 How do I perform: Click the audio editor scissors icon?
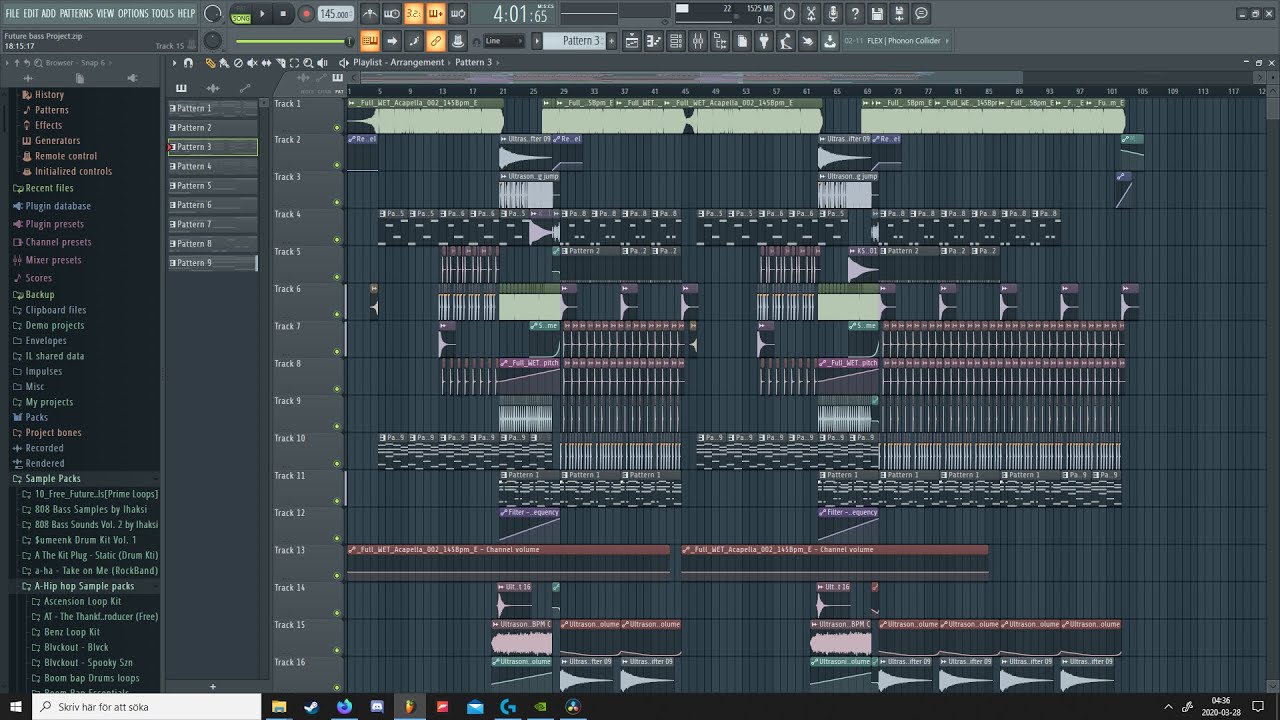[x=811, y=14]
